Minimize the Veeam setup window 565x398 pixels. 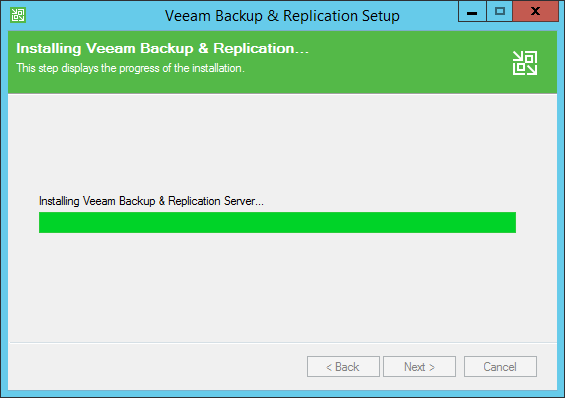tap(472, 12)
